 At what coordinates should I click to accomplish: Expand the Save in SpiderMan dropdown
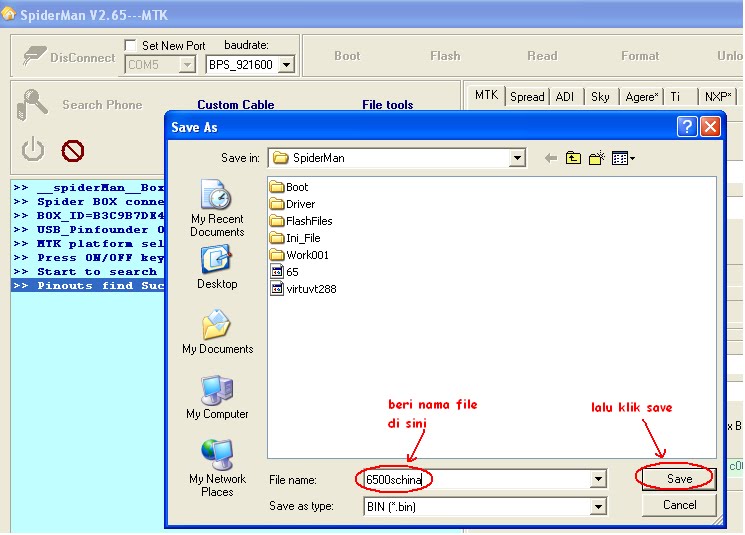click(x=516, y=158)
